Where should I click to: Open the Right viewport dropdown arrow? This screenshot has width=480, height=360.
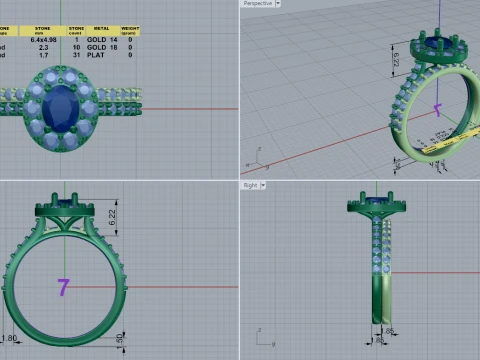[x=263, y=185]
